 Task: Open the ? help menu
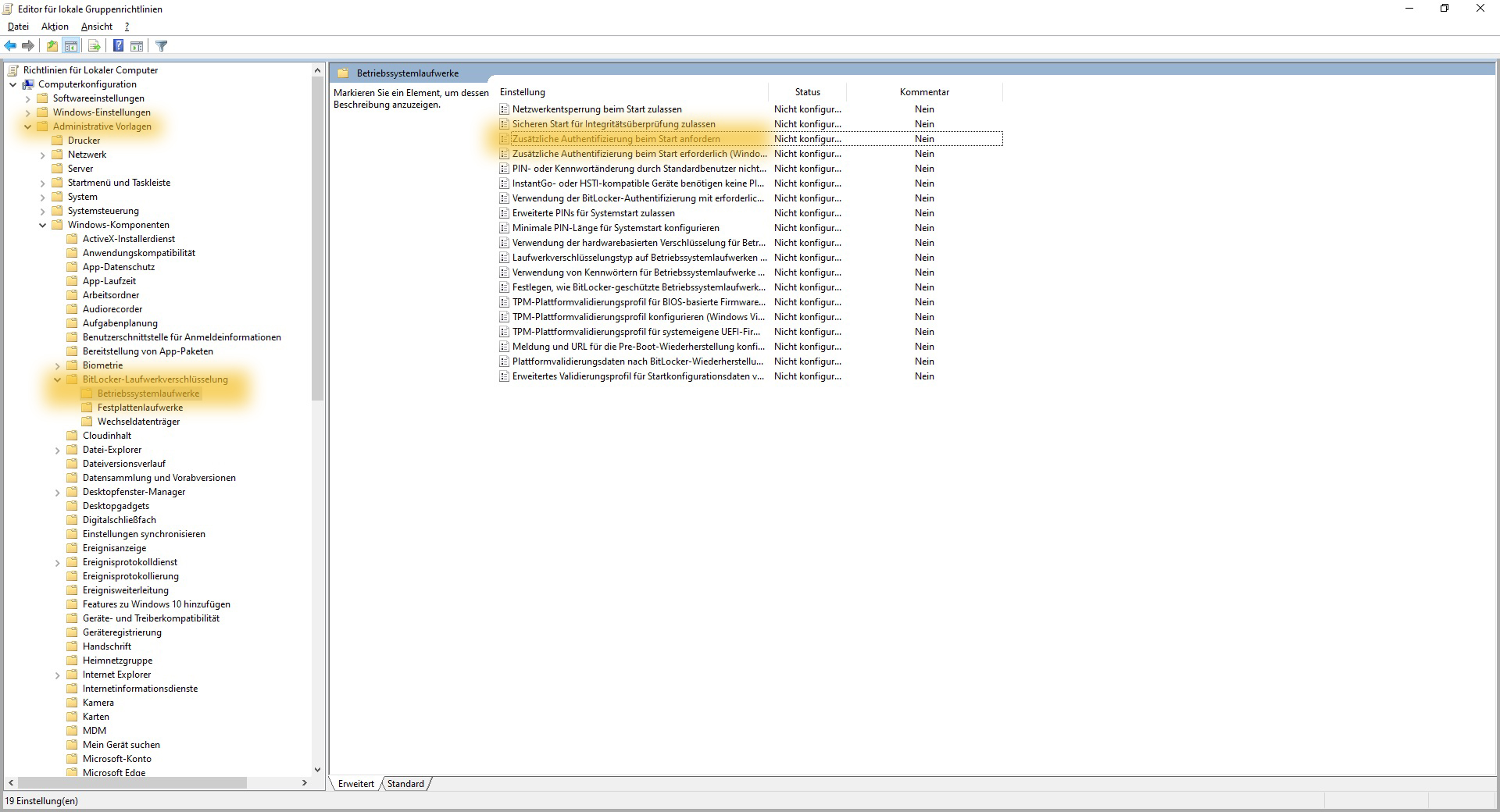coord(127,27)
